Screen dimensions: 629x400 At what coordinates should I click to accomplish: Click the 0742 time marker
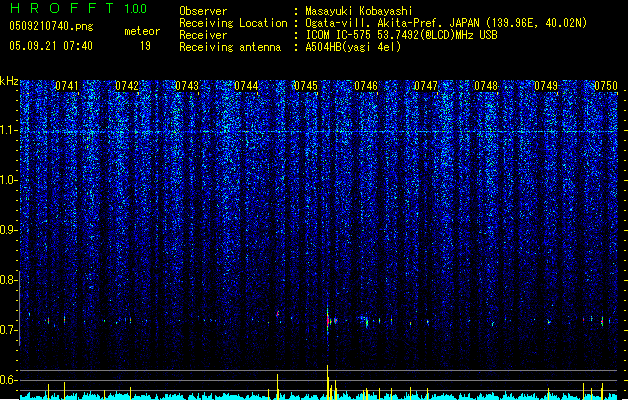point(127,86)
